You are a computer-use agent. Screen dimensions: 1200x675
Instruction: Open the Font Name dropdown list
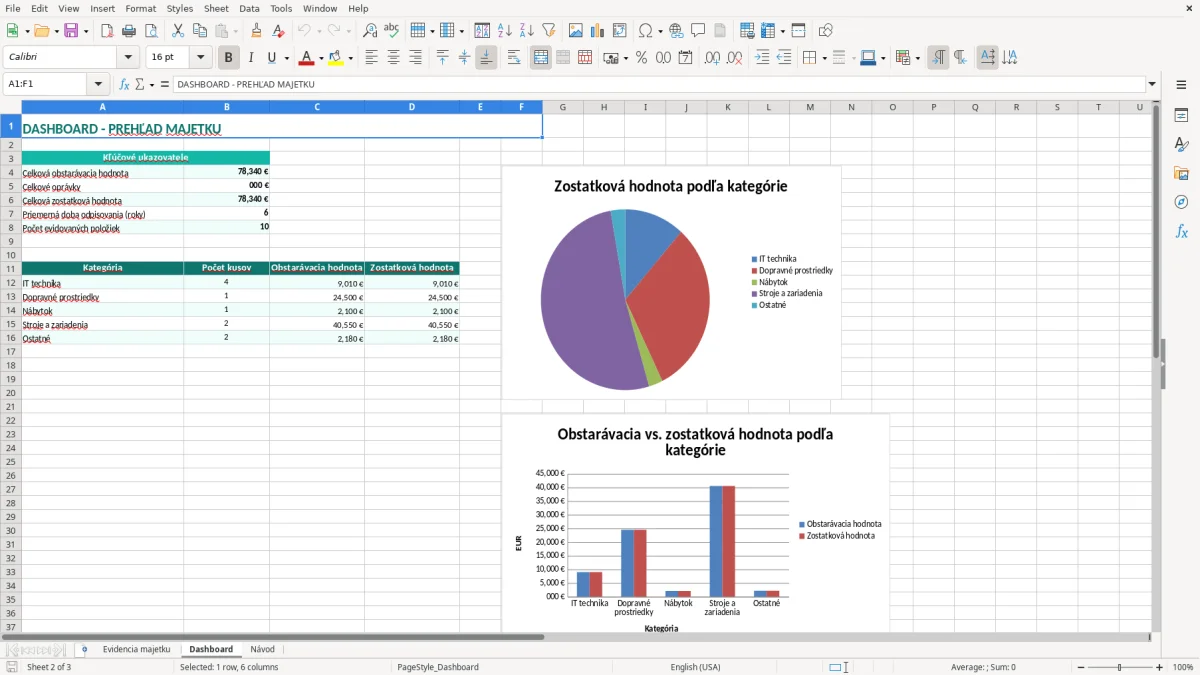128,58
